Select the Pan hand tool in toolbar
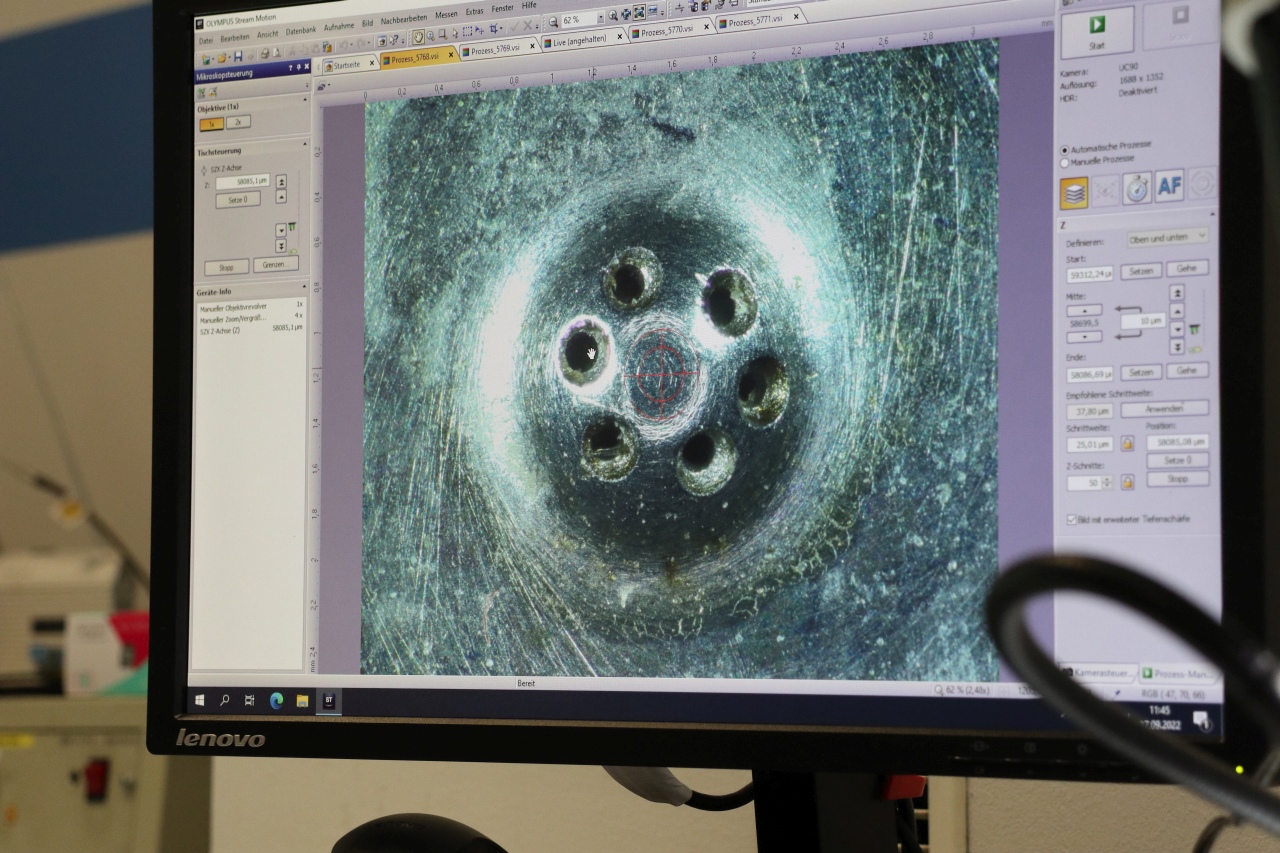Viewport: 1280px width, 853px height. click(418, 37)
